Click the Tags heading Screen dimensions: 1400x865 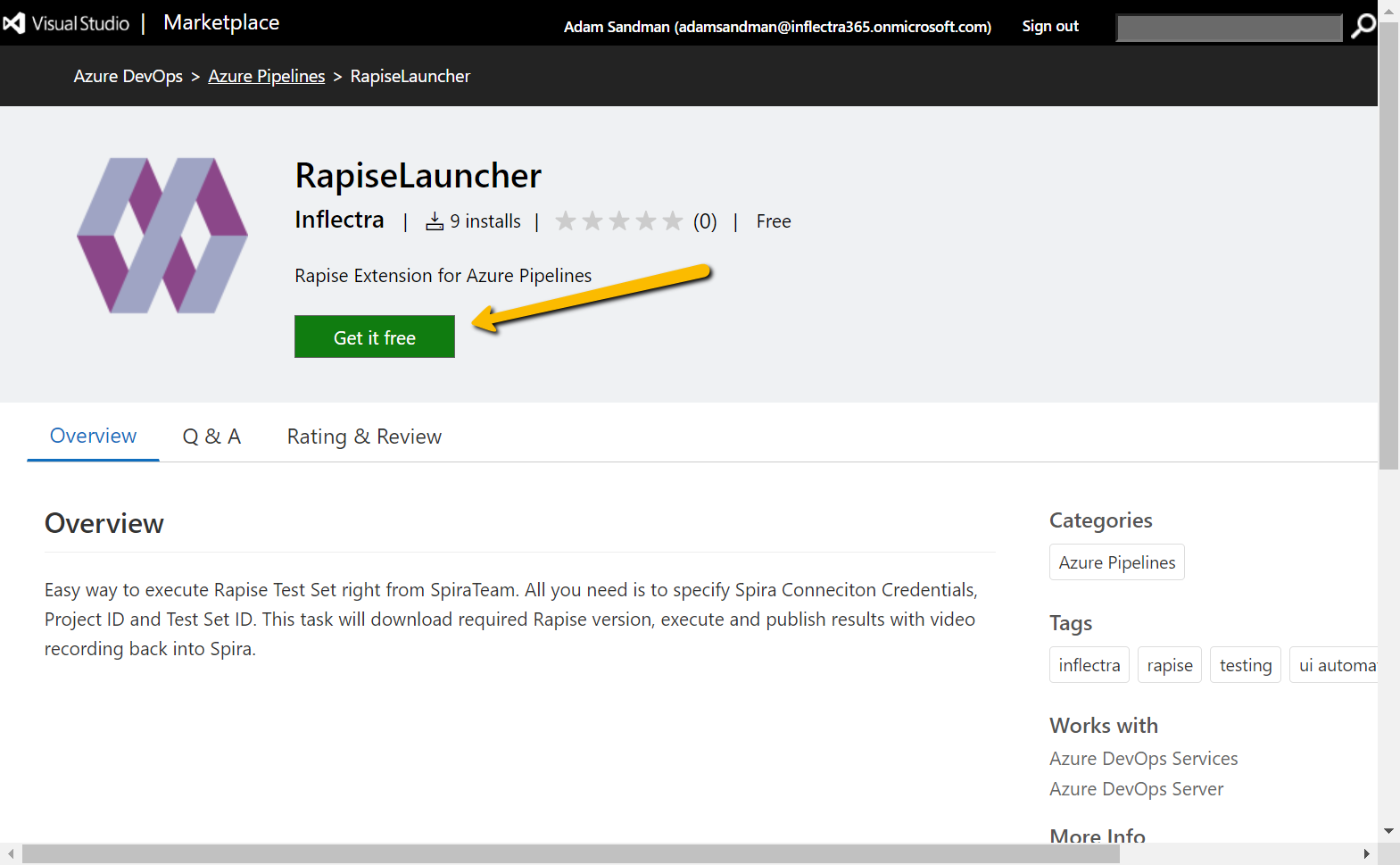[1071, 623]
